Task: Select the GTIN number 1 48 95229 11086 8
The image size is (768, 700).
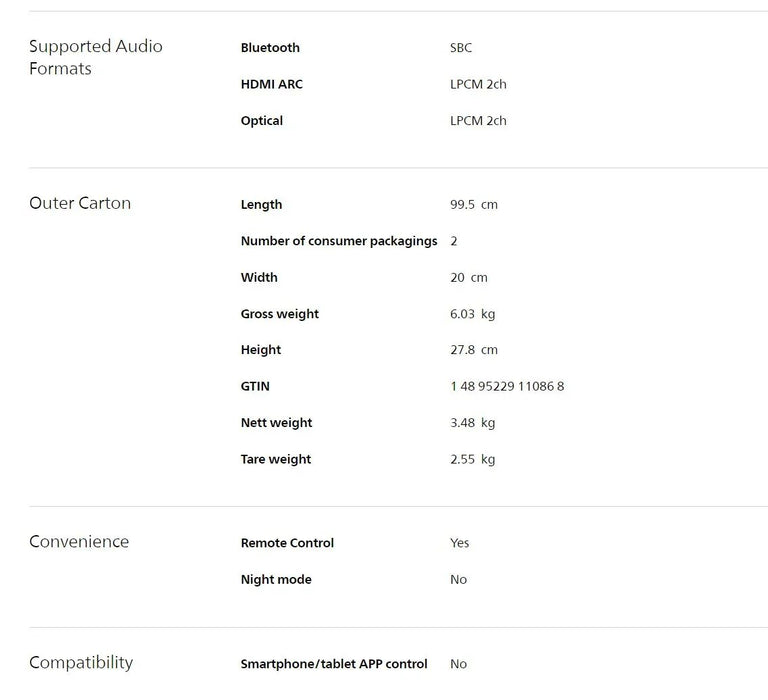Action: (x=507, y=387)
